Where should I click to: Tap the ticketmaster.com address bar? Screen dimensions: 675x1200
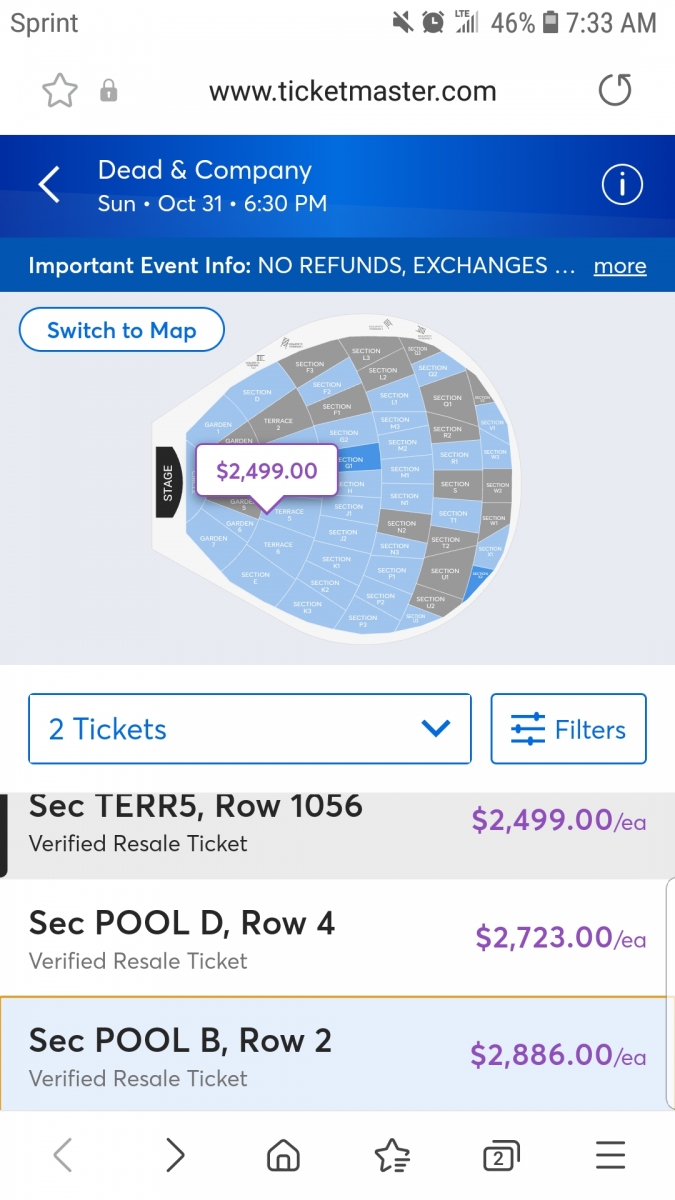pos(352,91)
